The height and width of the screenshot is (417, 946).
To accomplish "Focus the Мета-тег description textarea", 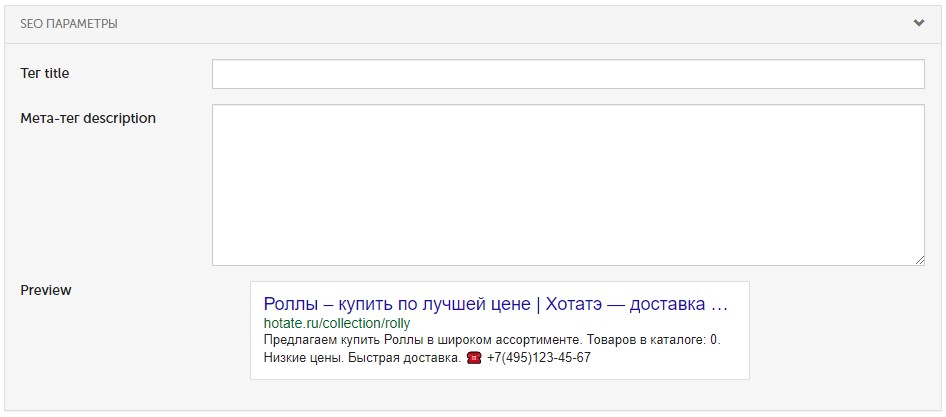I will point(568,185).
